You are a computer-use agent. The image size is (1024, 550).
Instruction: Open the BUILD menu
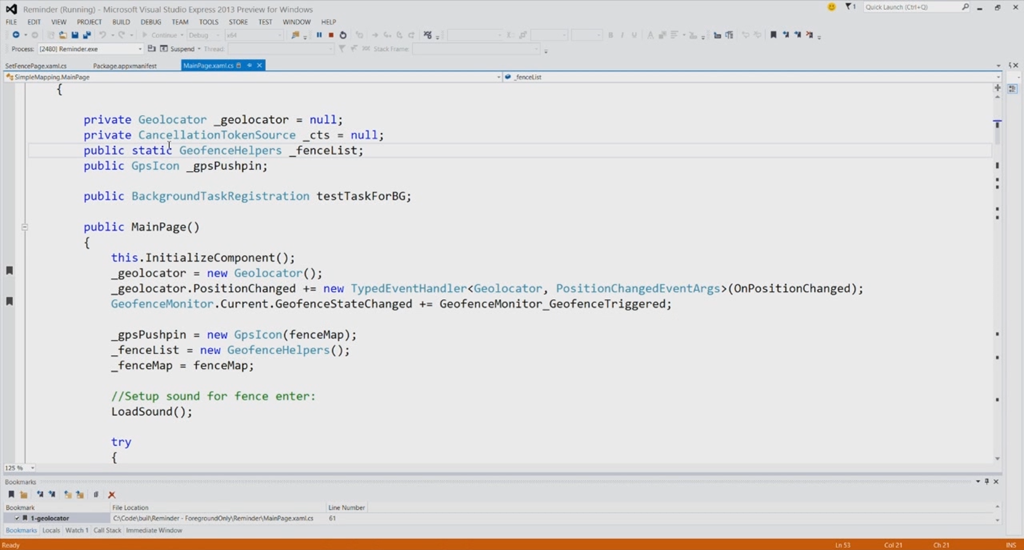pos(121,22)
